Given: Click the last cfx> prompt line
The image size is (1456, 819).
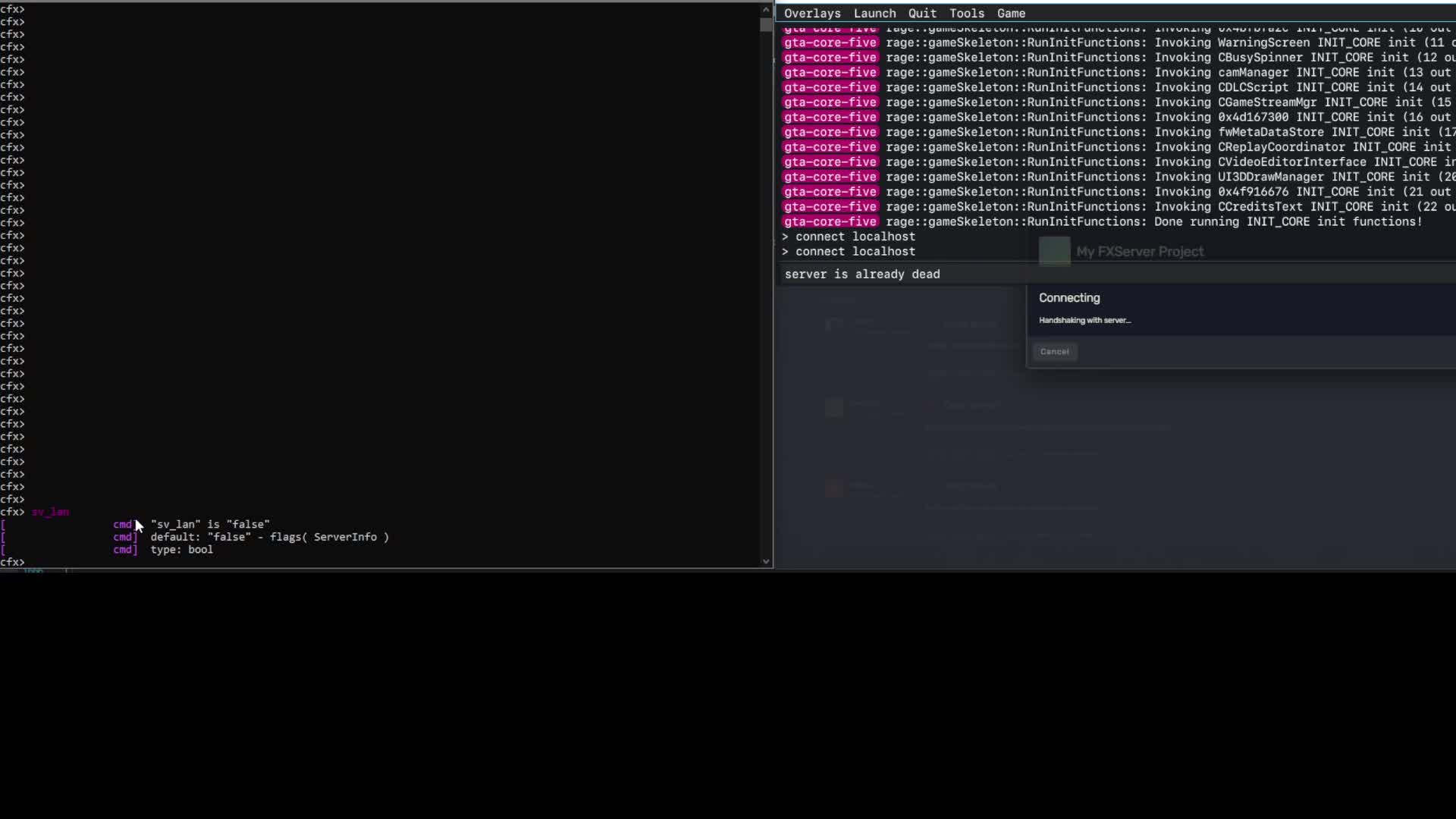Looking at the screenshot, I should (x=13, y=562).
